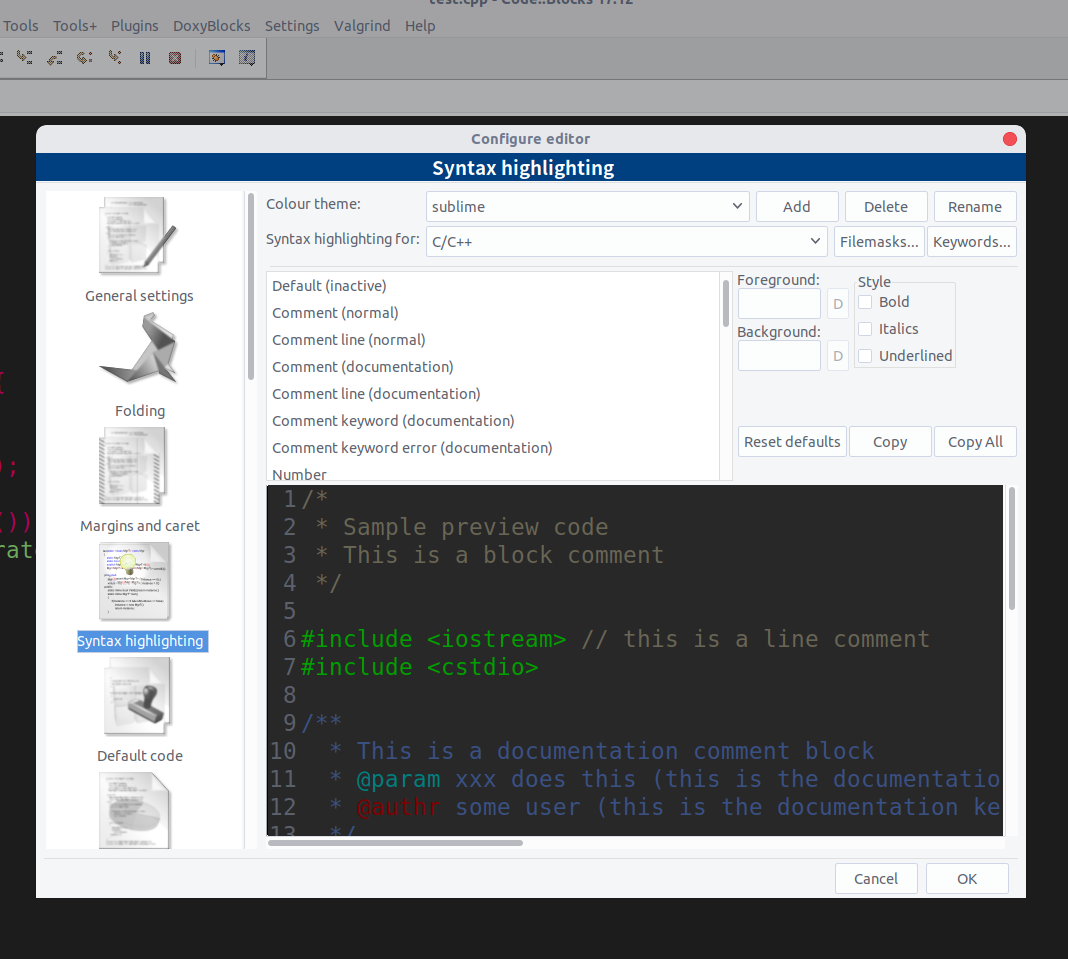Click the red @authr keyword in preview
The image size is (1068, 959).
point(398,807)
